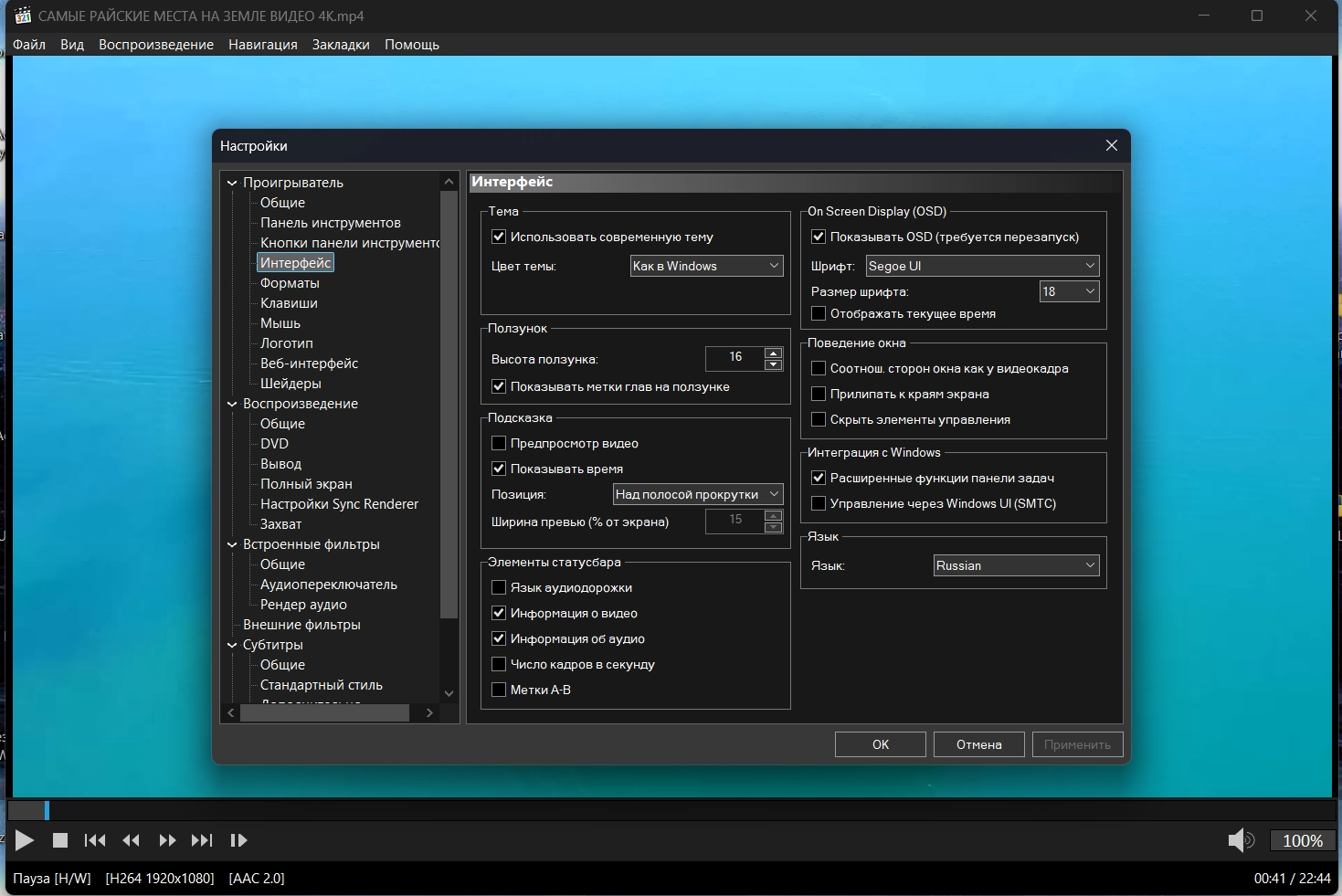This screenshot has width=1342, height=896.
Task: Open the Цвет темы dropdown
Action: pyautogui.click(x=706, y=266)
